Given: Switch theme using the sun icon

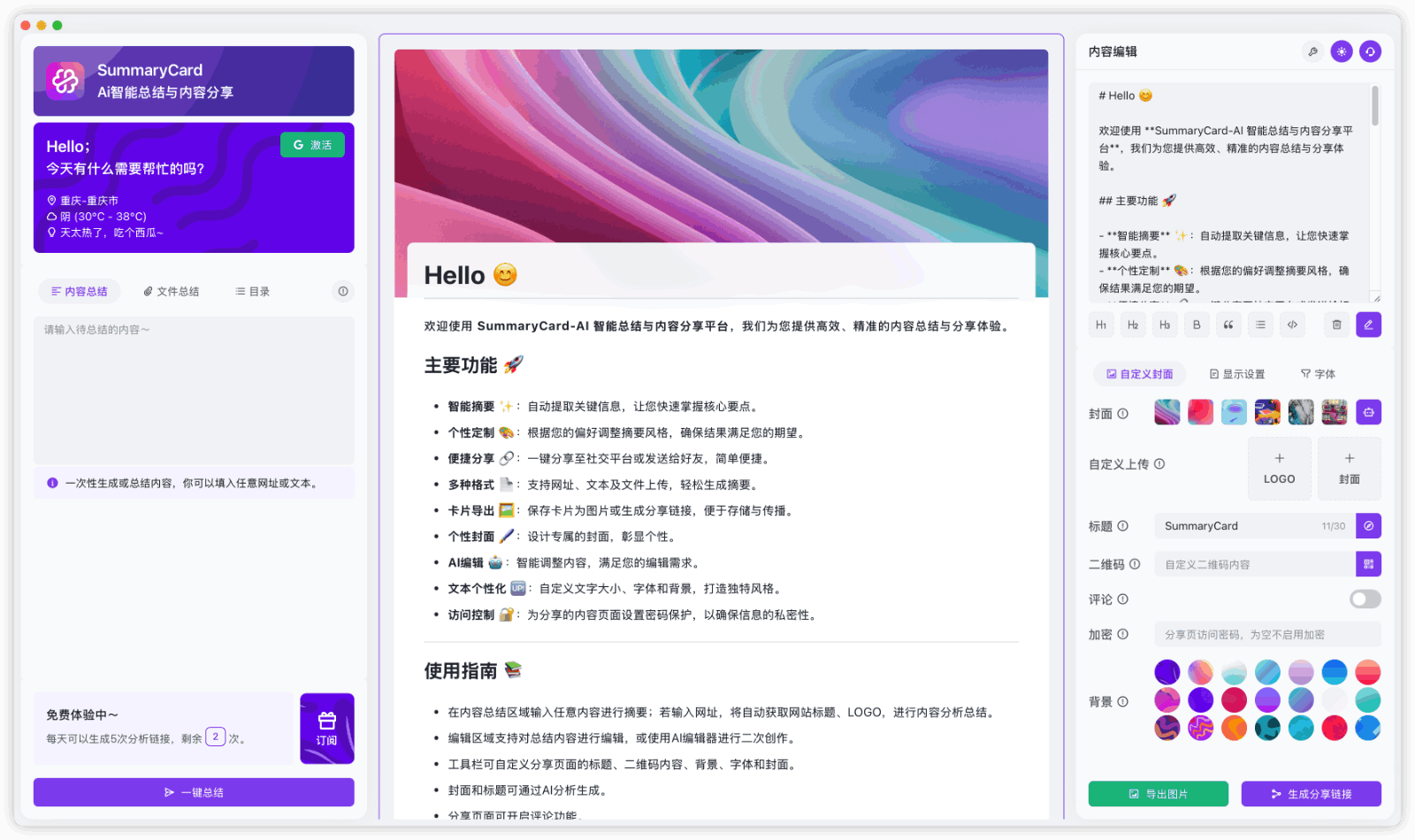Looking at the screenshot, I should [x=1341, y=51].
